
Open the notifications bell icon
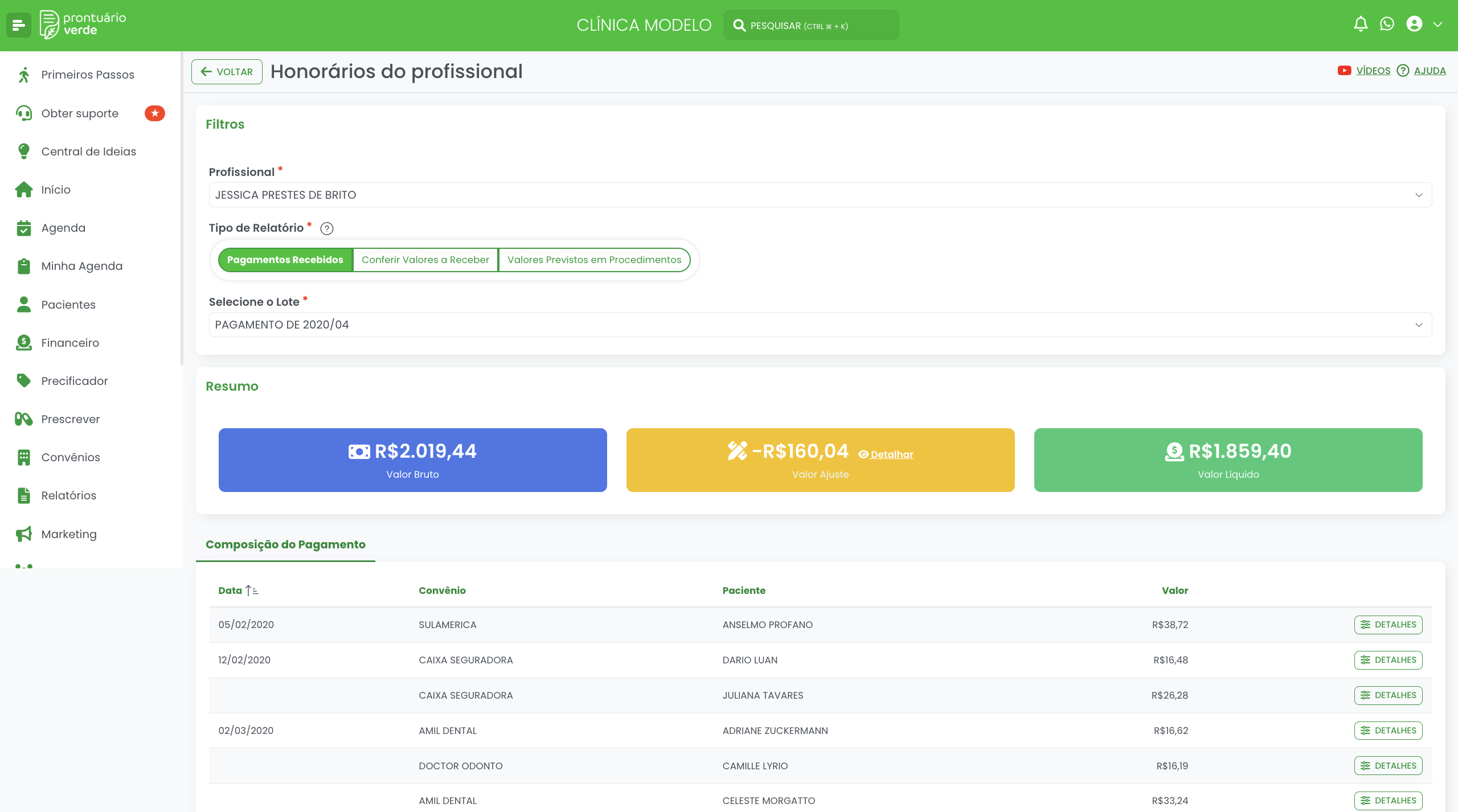tap(1361, 24)
